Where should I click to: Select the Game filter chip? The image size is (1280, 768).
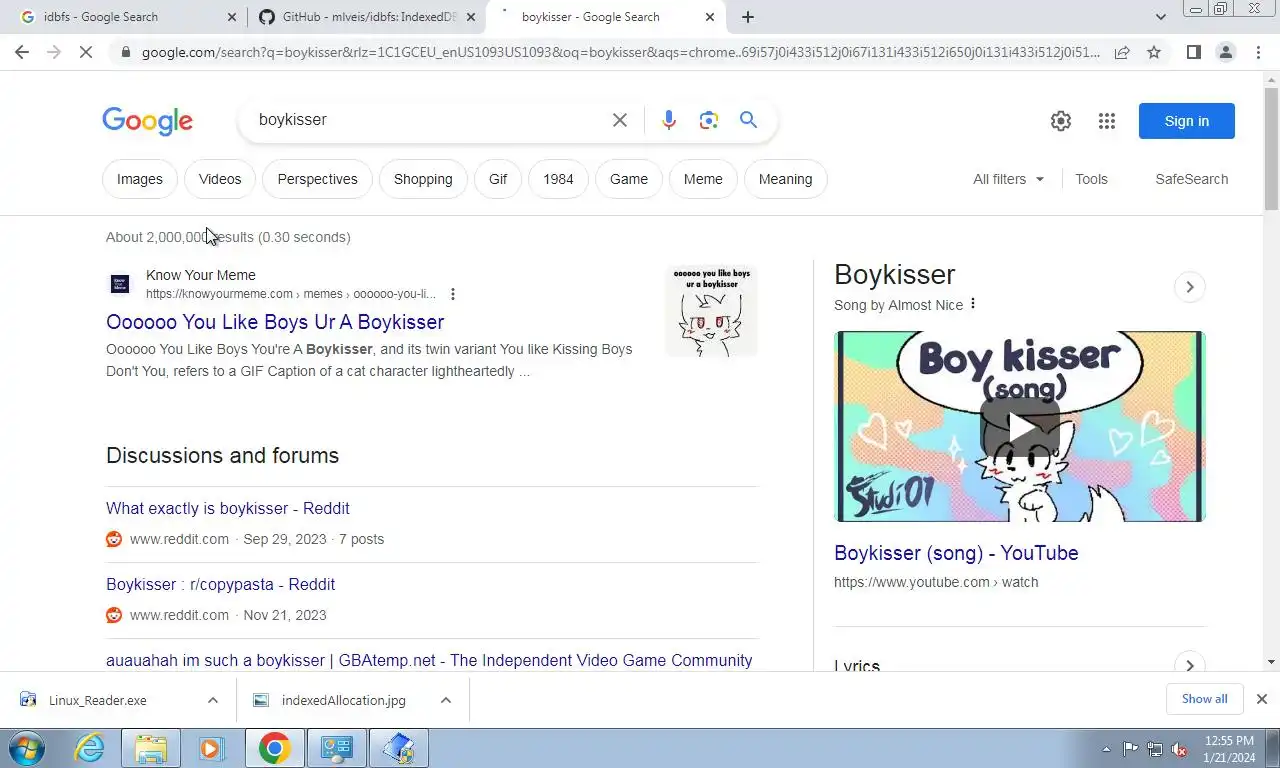coord(629,179)
